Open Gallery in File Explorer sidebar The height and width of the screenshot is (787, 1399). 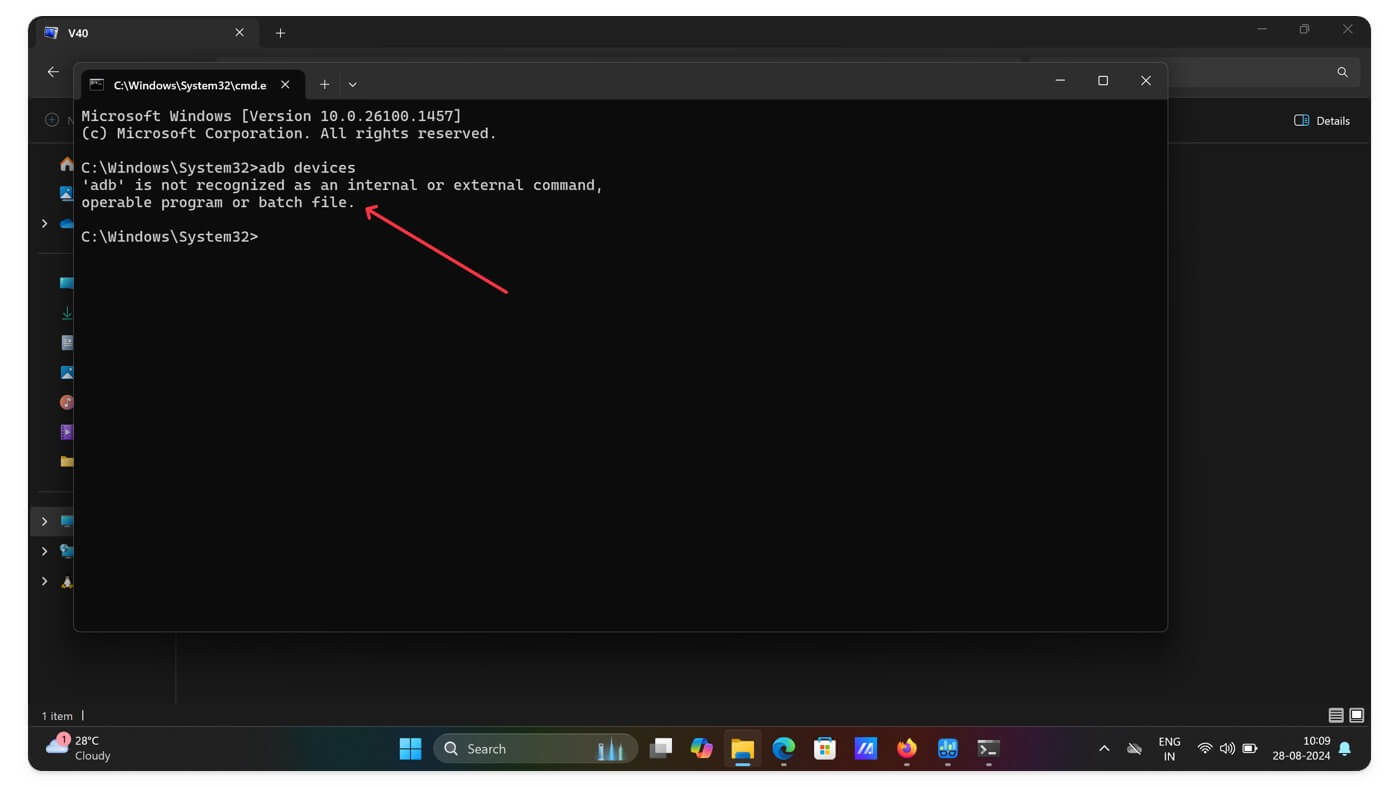pos(66,193)
